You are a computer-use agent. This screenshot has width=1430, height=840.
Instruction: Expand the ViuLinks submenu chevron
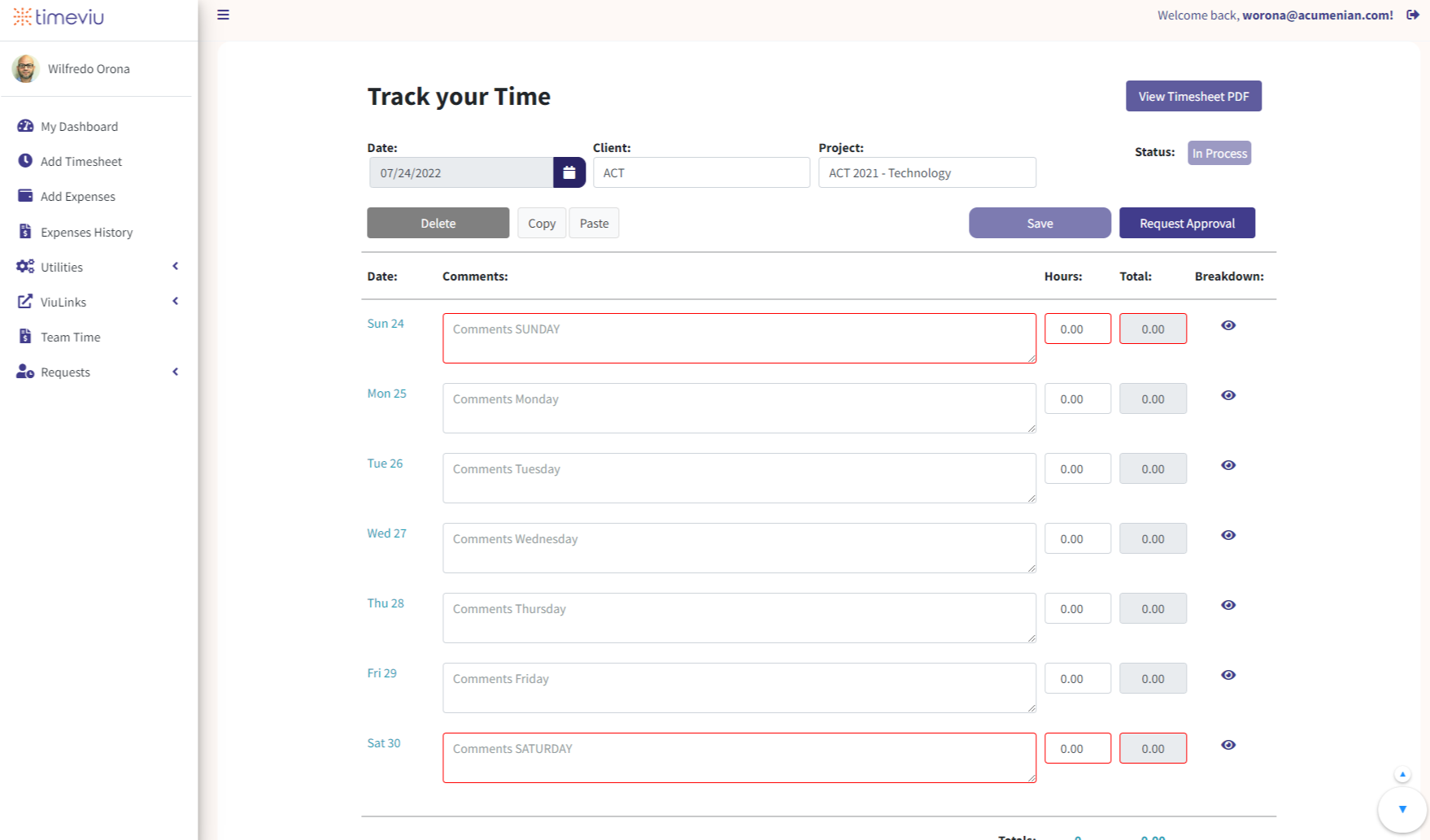(x=175, y=302)
